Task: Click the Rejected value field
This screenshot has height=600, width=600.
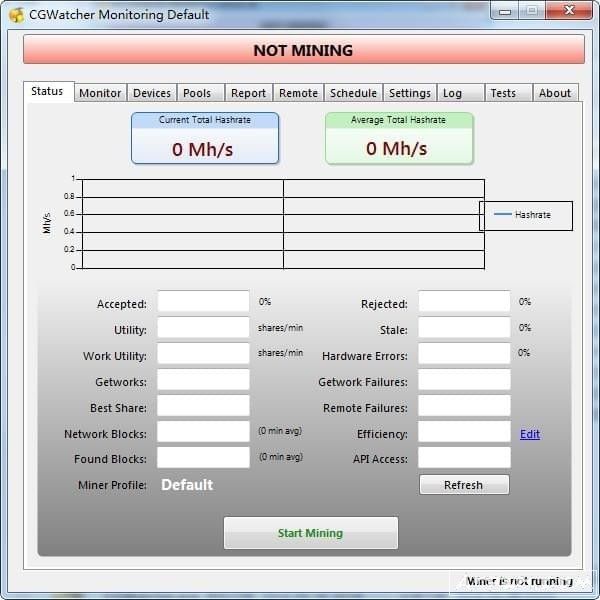Action: pyautogui.click(x=464, y=302)
